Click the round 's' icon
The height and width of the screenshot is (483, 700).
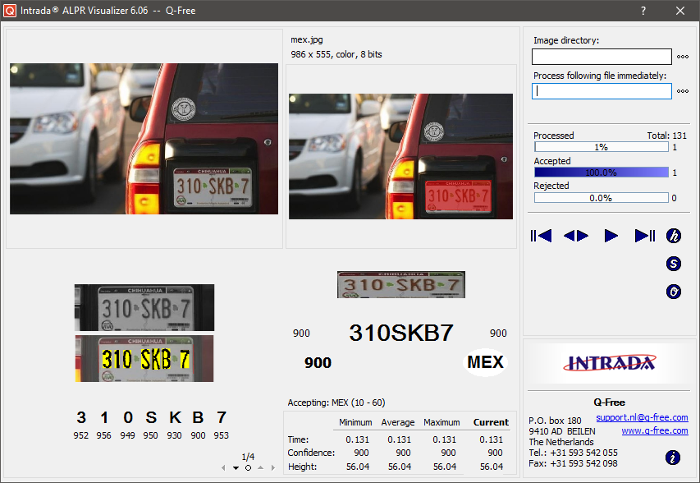click(x=674, y=264)
